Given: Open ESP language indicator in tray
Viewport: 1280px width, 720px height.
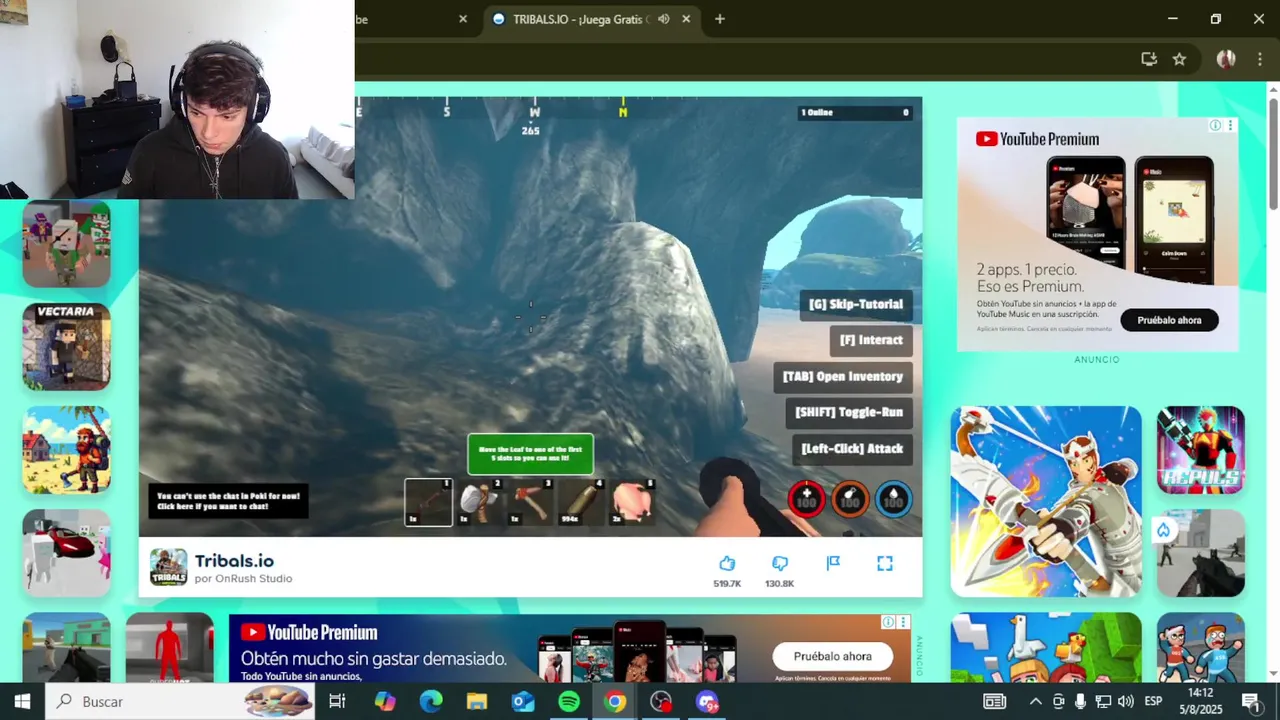Looking at the screenshot, I should 1152,702.
